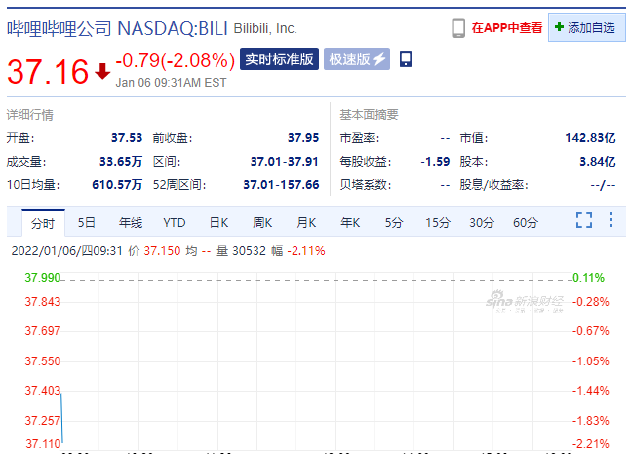Click the chart price readout 37.150
630x454 pixels.
pyautogui.click(x=162, y=251)
